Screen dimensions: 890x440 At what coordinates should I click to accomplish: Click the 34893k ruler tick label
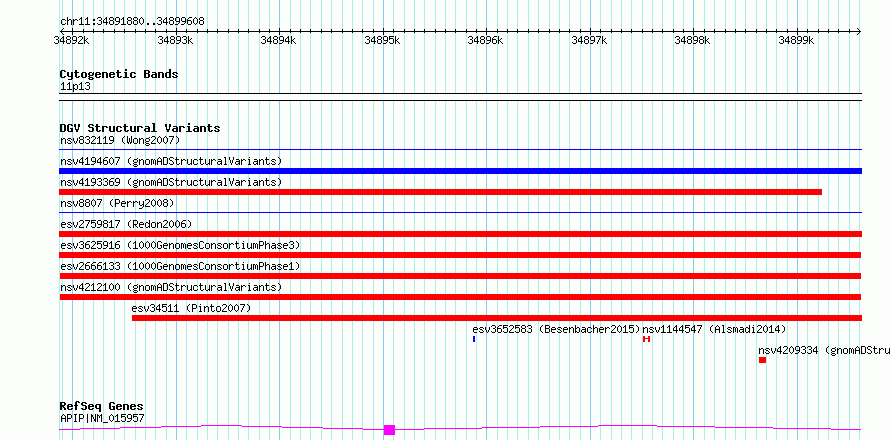click(175, 40)
